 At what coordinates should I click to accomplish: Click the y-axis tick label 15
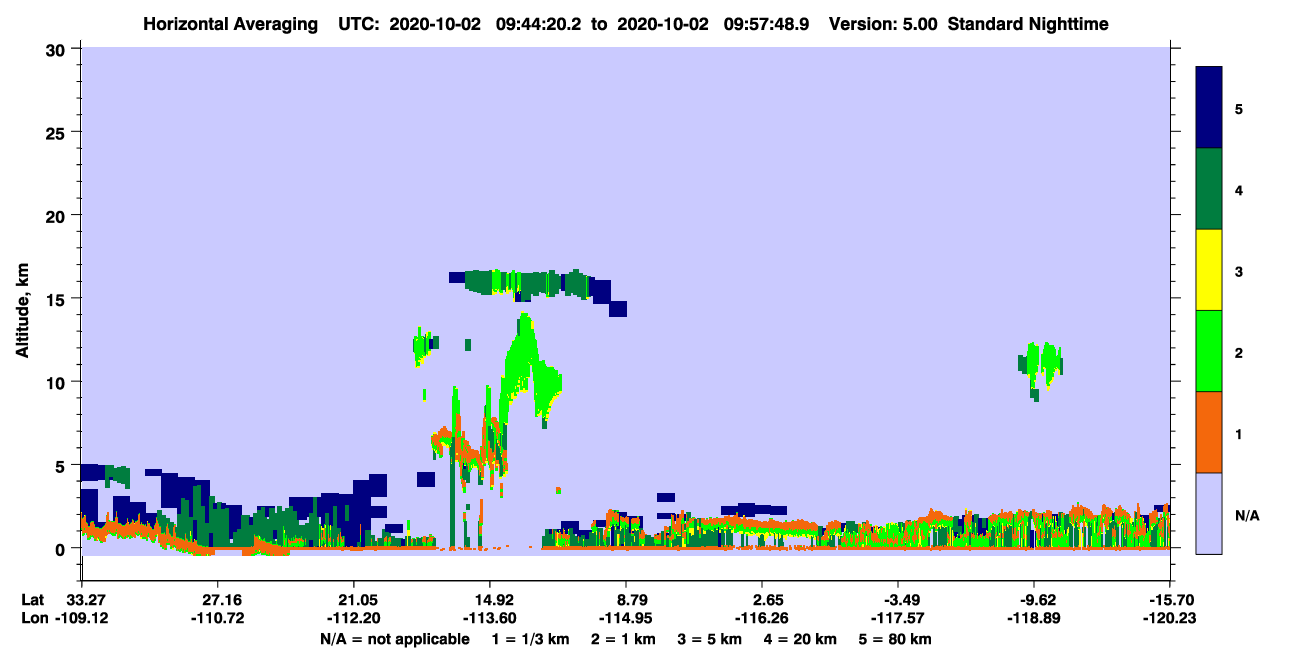click(x=58, y=299)
